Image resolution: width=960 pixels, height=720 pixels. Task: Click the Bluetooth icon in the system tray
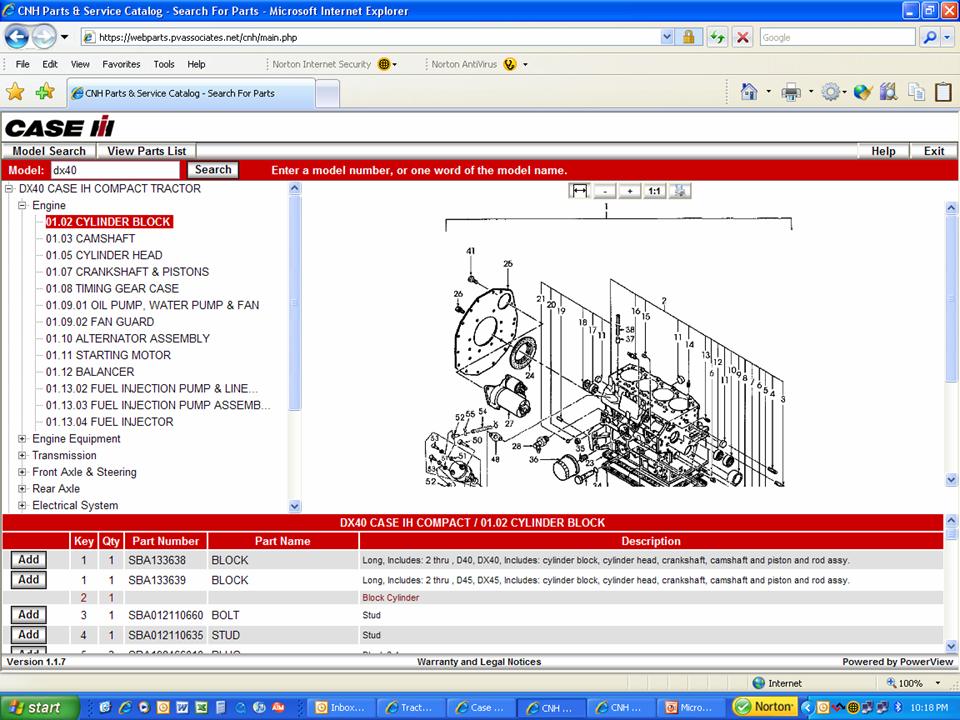899,708
